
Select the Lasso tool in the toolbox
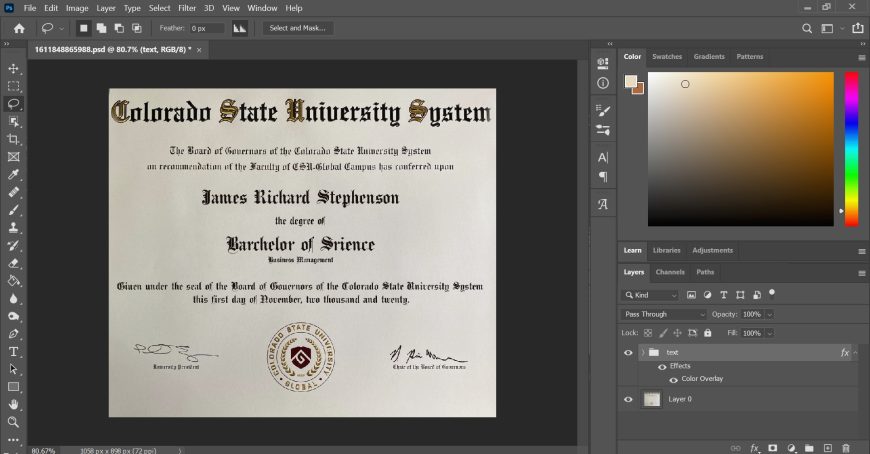click(x=13, y=104)
